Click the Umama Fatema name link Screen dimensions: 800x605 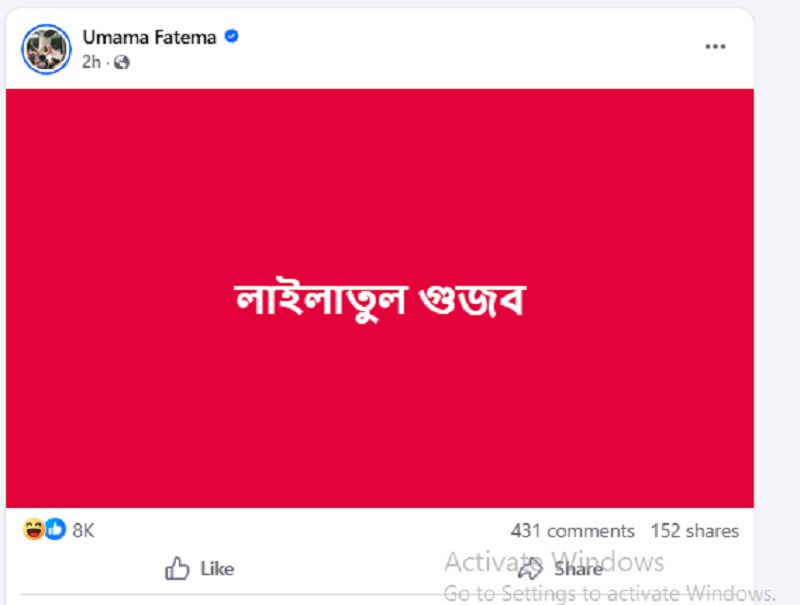pyautogui.click(x=150, y=37)
